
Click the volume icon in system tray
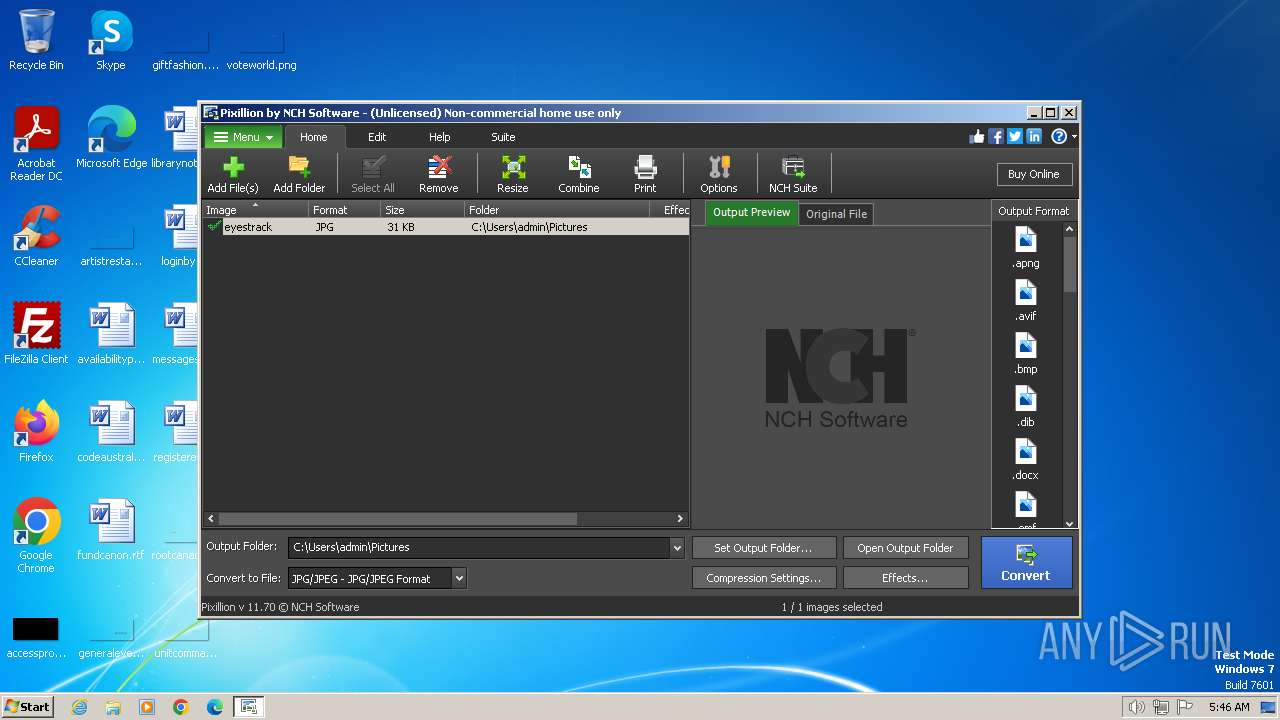click(x=1136, y=707)
